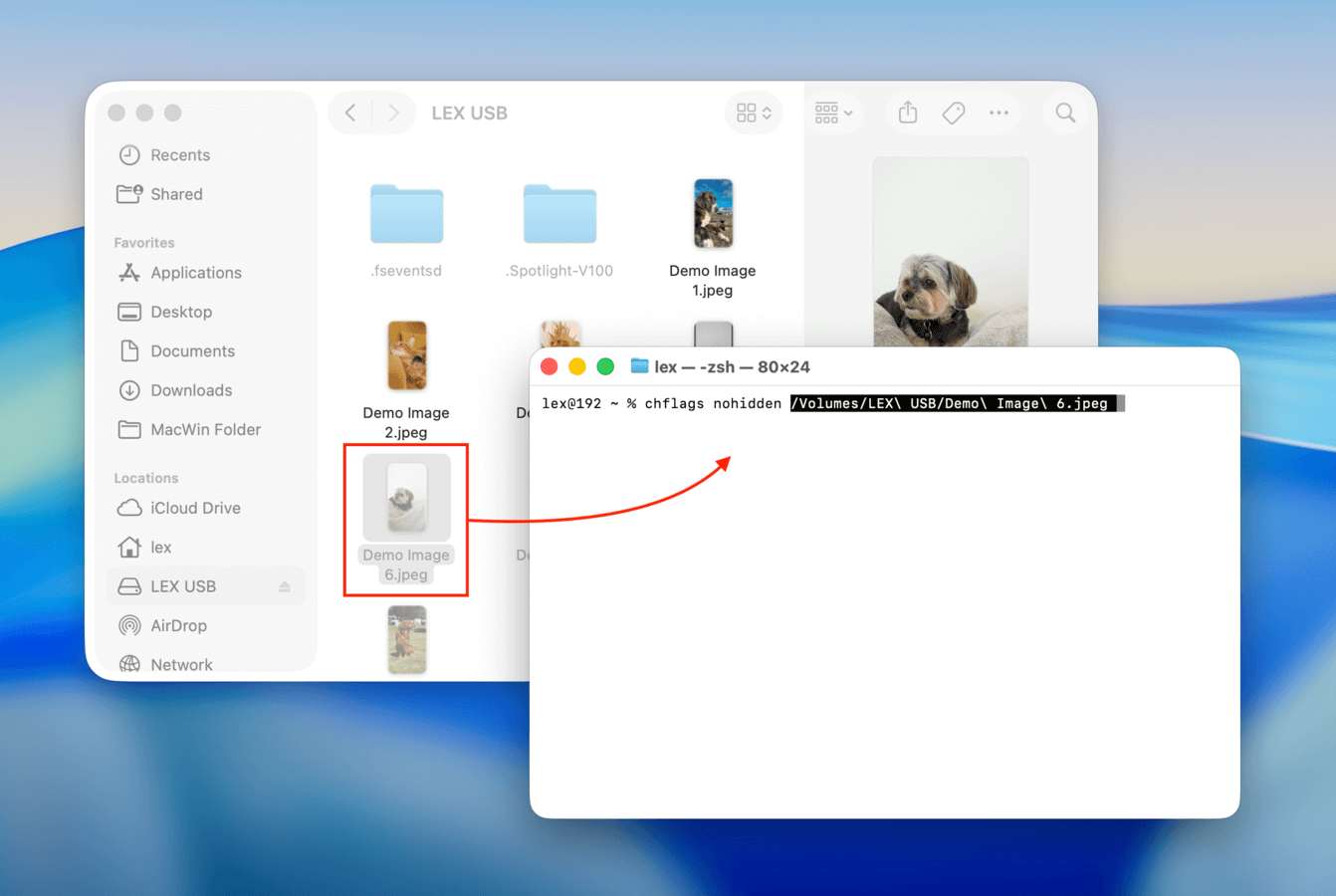Eject the LEX USB drive

(285, 586)
